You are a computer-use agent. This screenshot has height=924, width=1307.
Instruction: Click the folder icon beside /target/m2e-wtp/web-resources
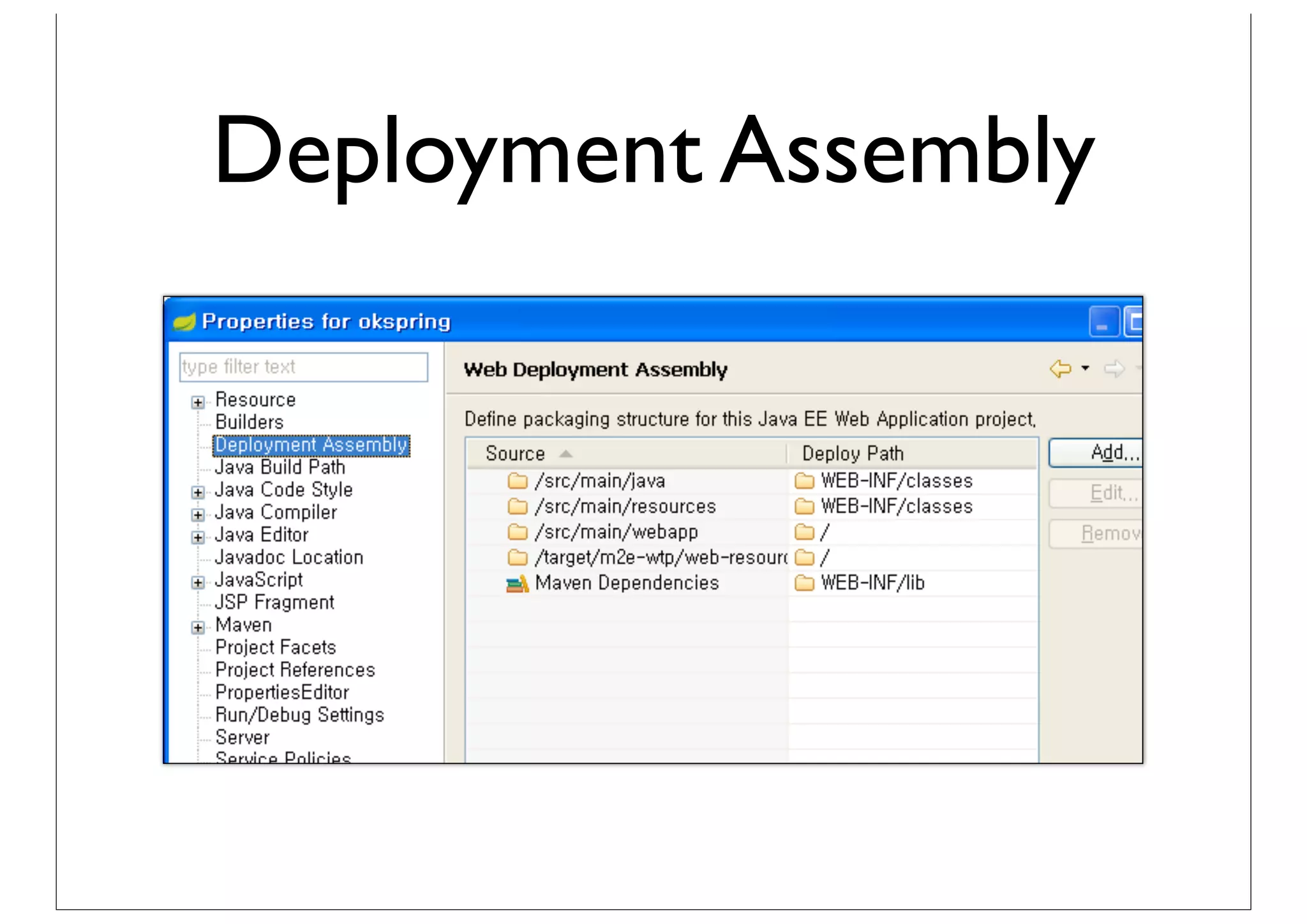point(518,557)
